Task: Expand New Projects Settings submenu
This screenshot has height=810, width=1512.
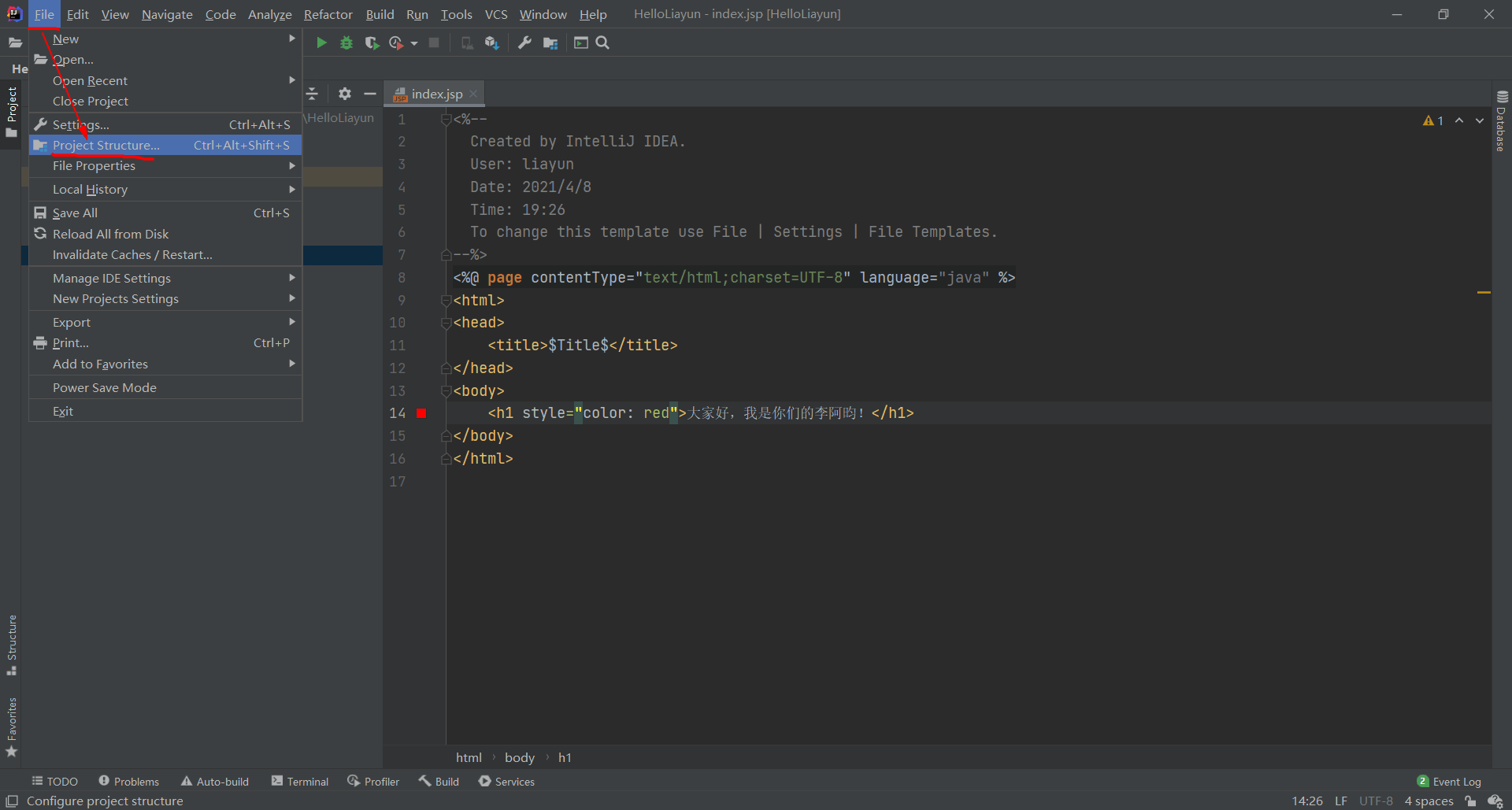Action: [165, 299]
